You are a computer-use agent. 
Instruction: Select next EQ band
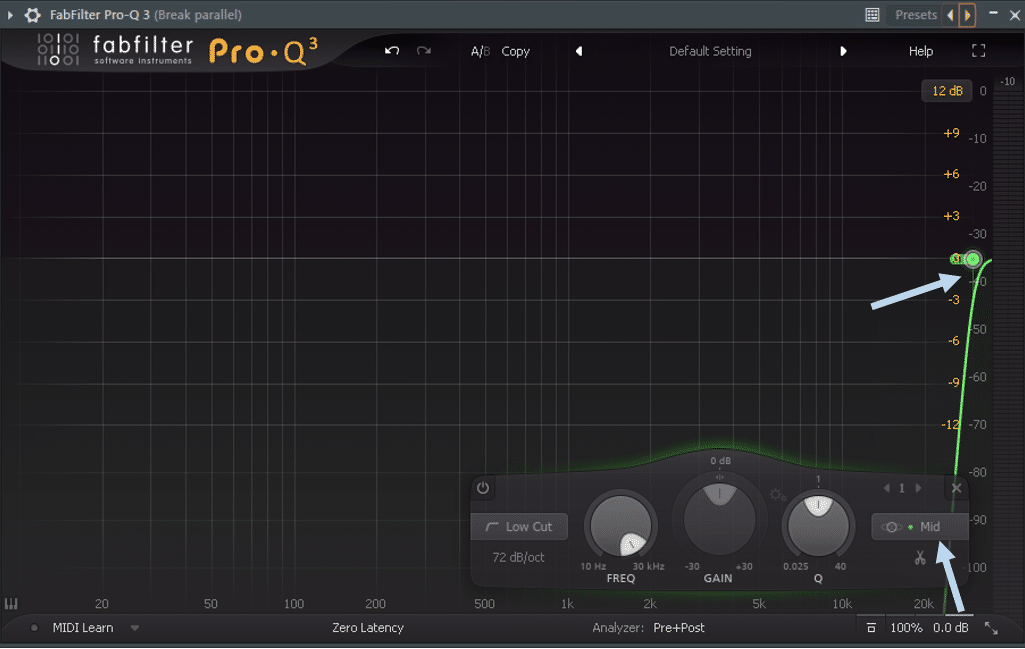pos(918,488)
